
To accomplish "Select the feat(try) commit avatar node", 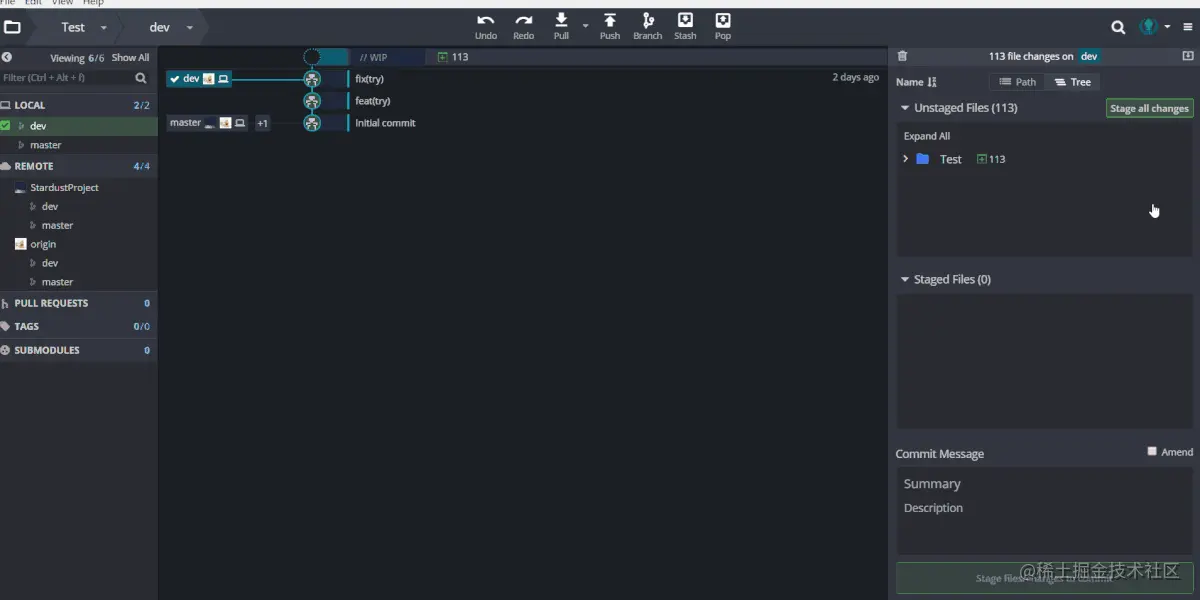I will [312, 101].
